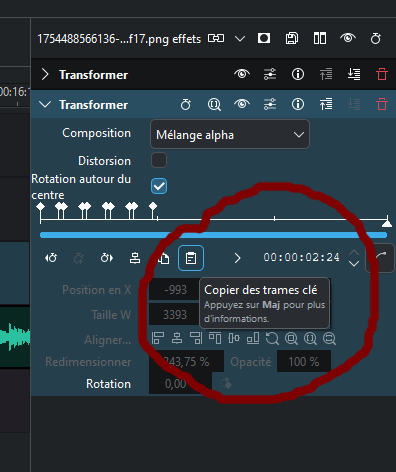The image size is (396, 472).
Task: Save the effect stack
Action: tap(292, 39)
